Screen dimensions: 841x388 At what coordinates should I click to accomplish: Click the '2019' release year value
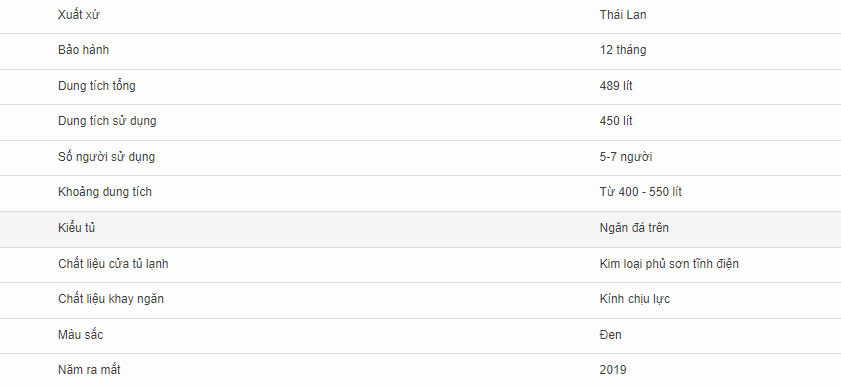coord(613,370)
